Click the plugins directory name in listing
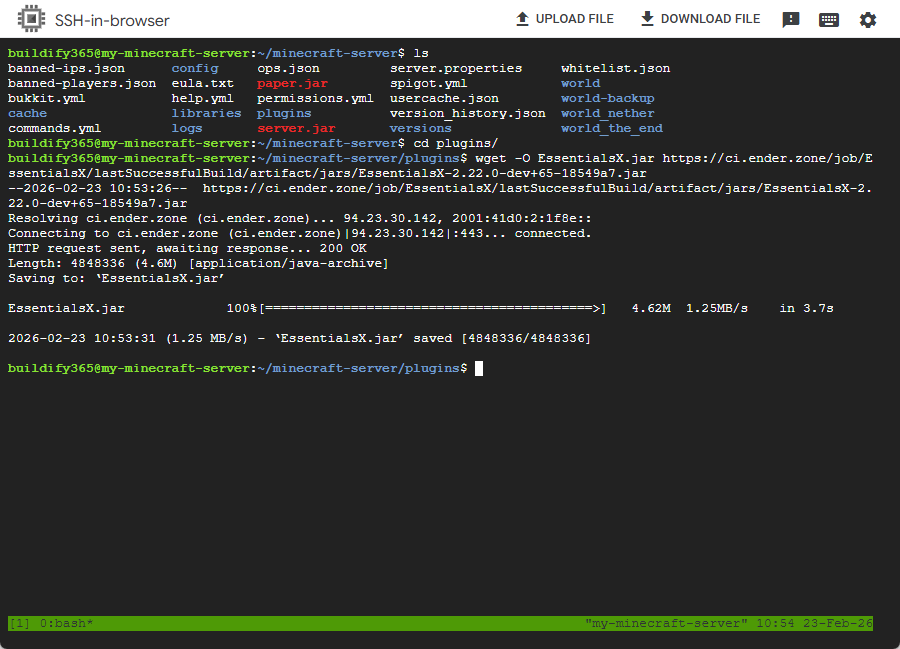This screenshot has height=649, width=900. [x=284, y=114]
